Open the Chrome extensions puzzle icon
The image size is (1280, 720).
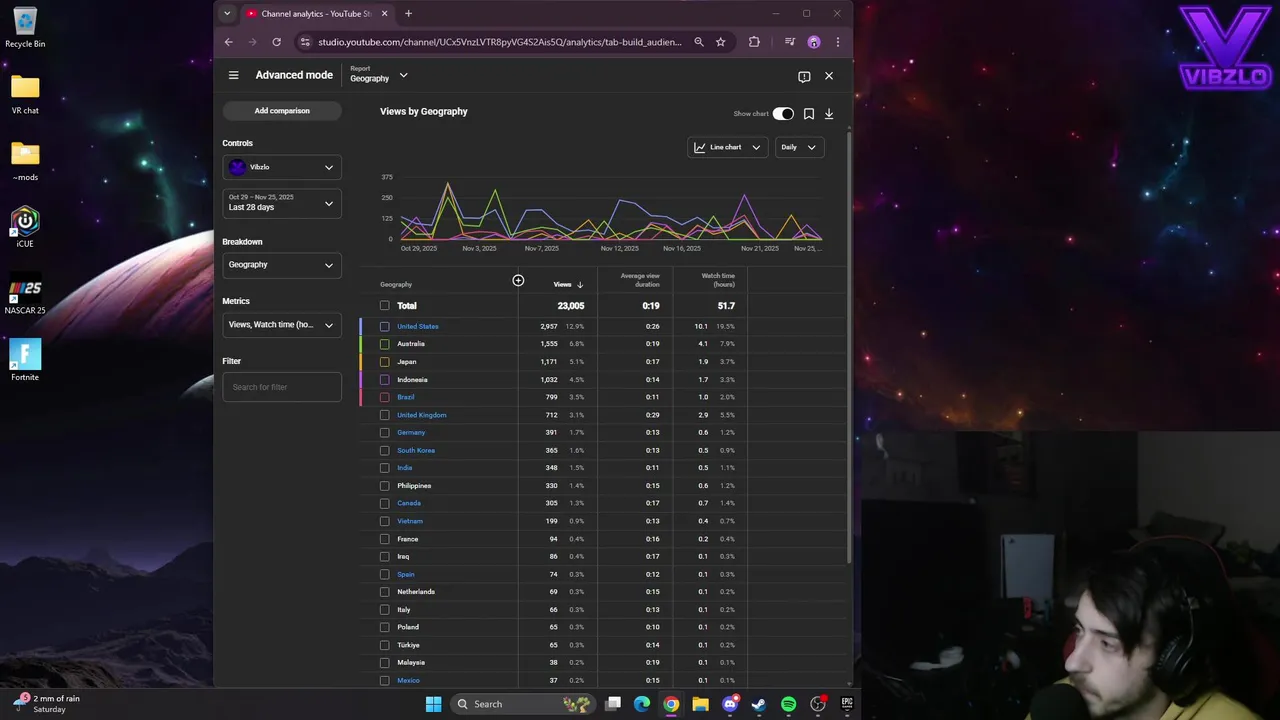[754, 42]
